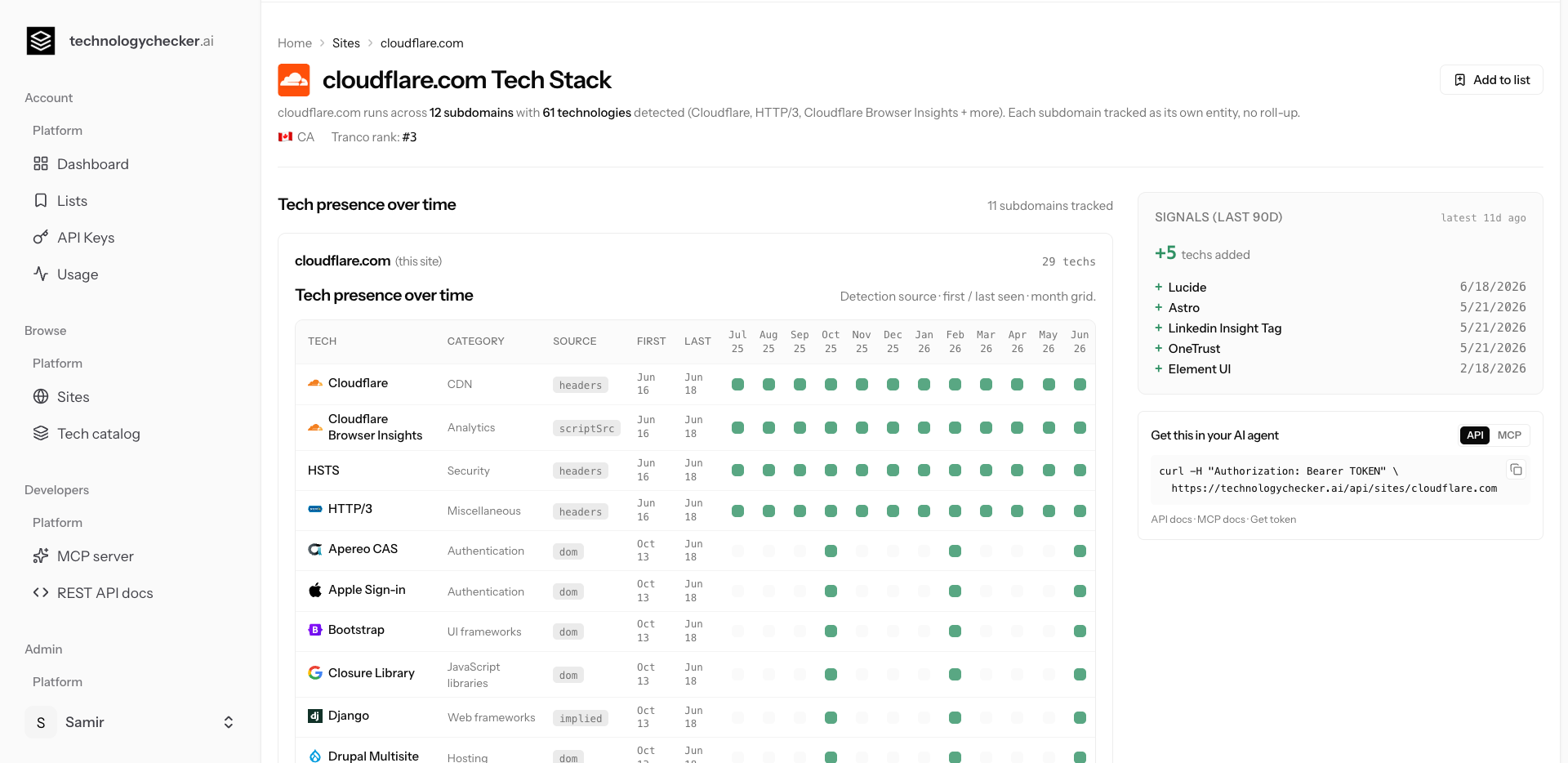Switch to the MCP tab
Viewport: 1568px width, 763px height.
(1509, 435)
